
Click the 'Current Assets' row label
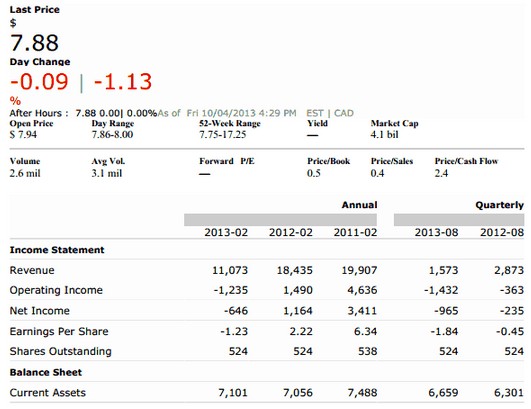(x=48, y=393)
